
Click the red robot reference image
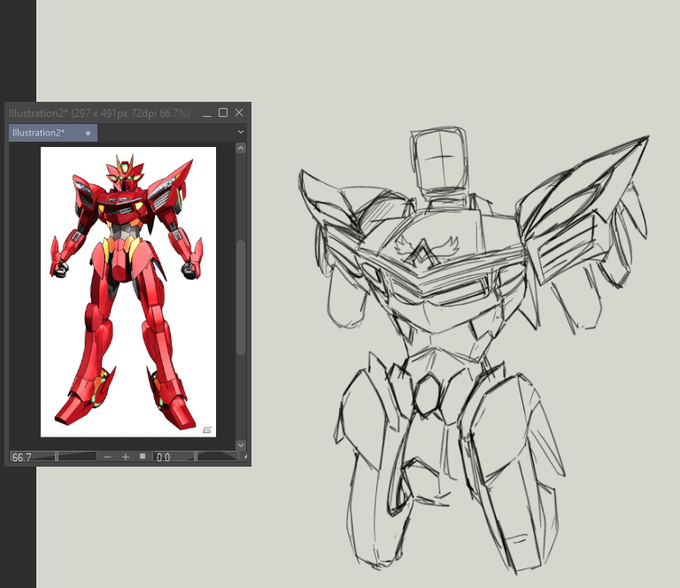pos(128,292)
